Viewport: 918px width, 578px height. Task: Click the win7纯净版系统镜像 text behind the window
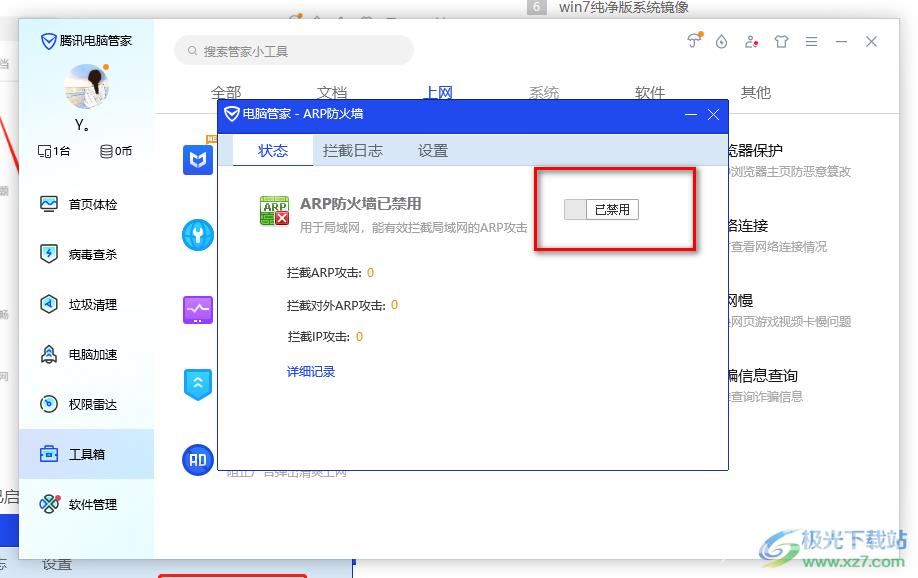pyautogui.click(x=624, y=8)
